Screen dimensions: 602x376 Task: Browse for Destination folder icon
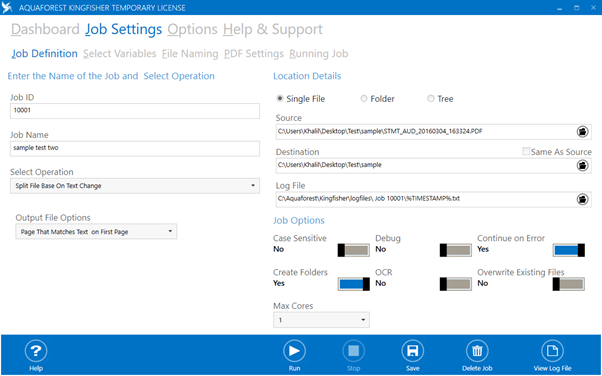[x=582, y=166]
